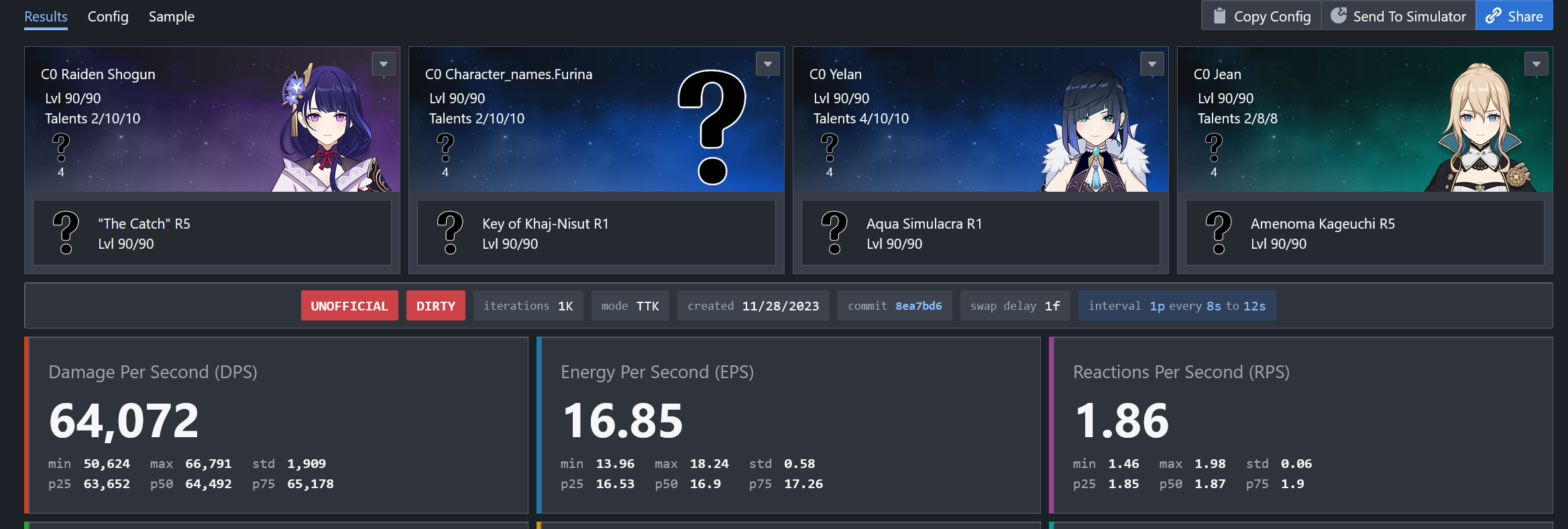
Task: Click the DPS value 64,072
Action: pos(124,421)
